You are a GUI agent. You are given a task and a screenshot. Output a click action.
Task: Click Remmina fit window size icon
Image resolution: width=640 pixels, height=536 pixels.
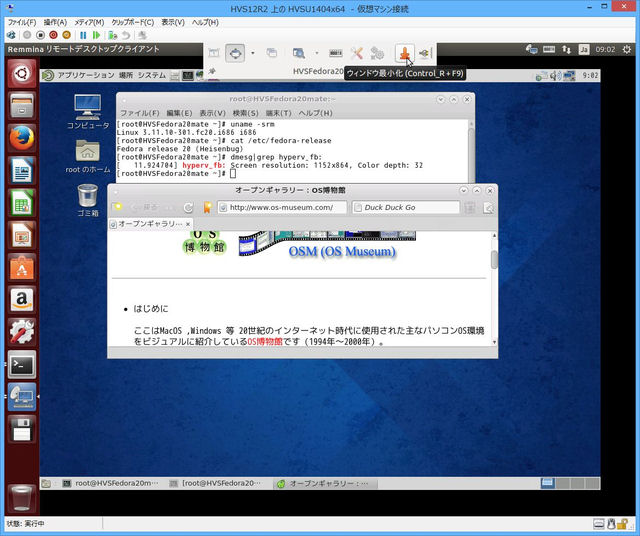click(214, 53)
